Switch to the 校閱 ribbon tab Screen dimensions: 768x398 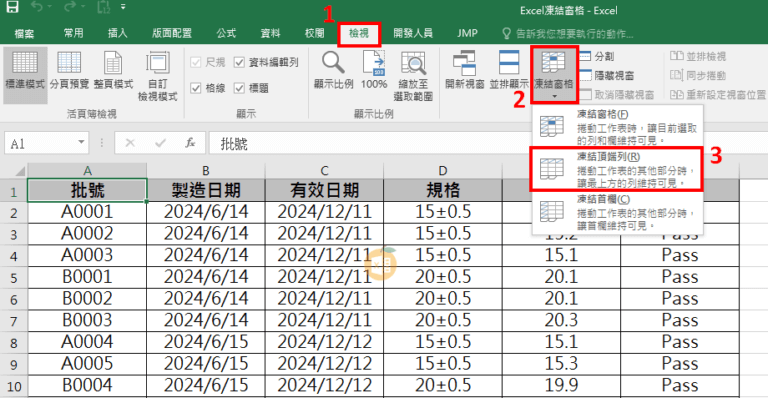(314, 33)
